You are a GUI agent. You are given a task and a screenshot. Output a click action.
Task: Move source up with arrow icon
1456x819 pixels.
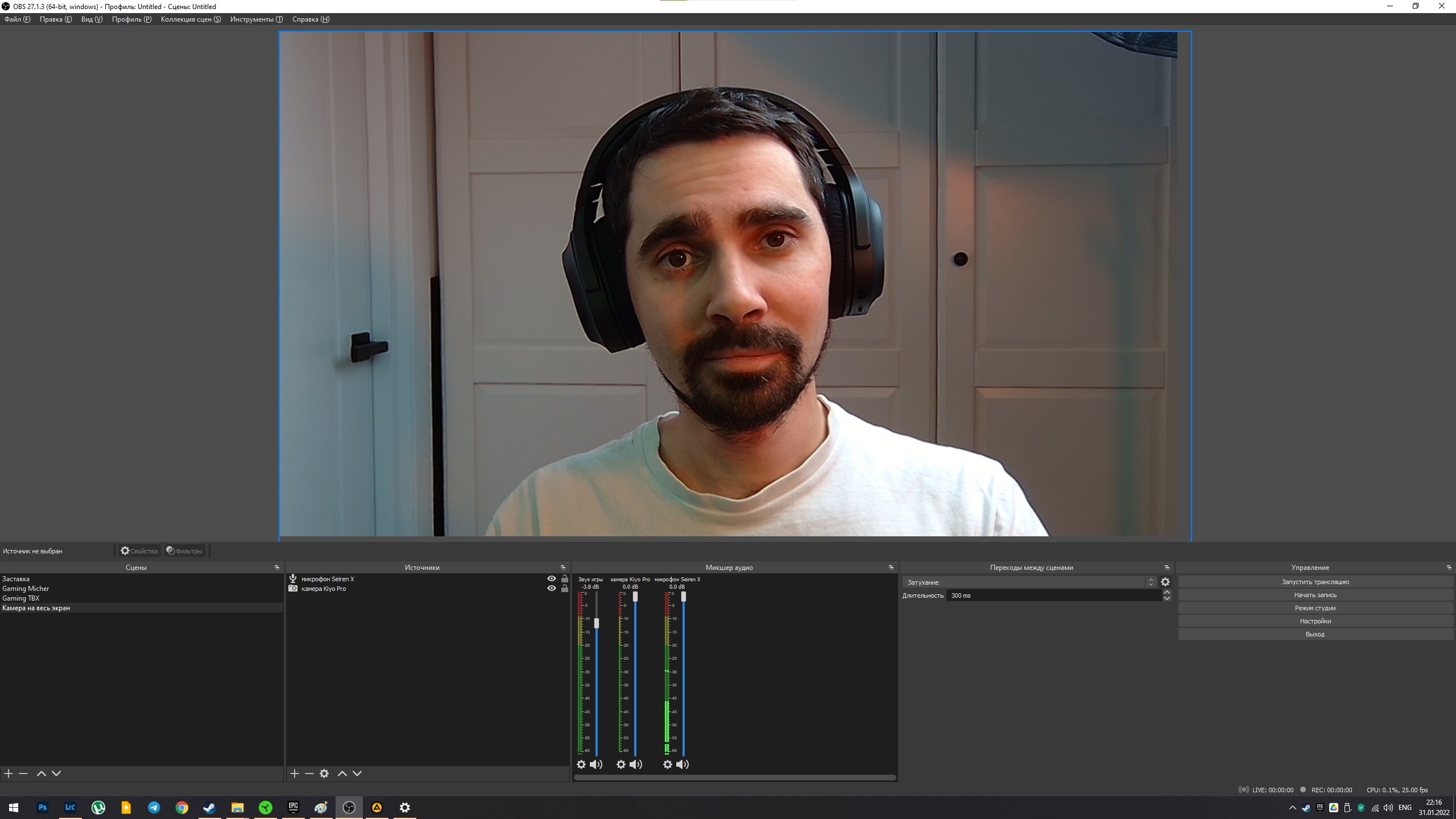[342, 773]
